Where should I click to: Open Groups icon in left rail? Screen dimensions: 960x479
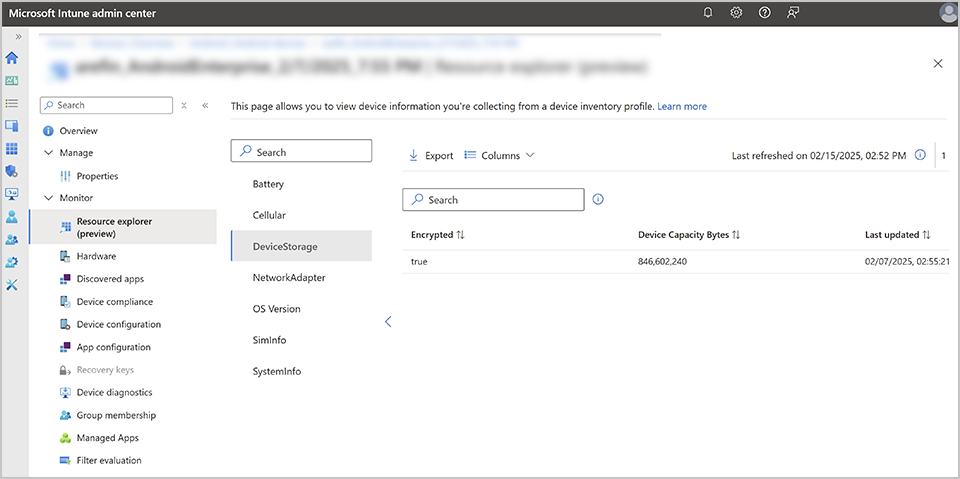(12, 240)
